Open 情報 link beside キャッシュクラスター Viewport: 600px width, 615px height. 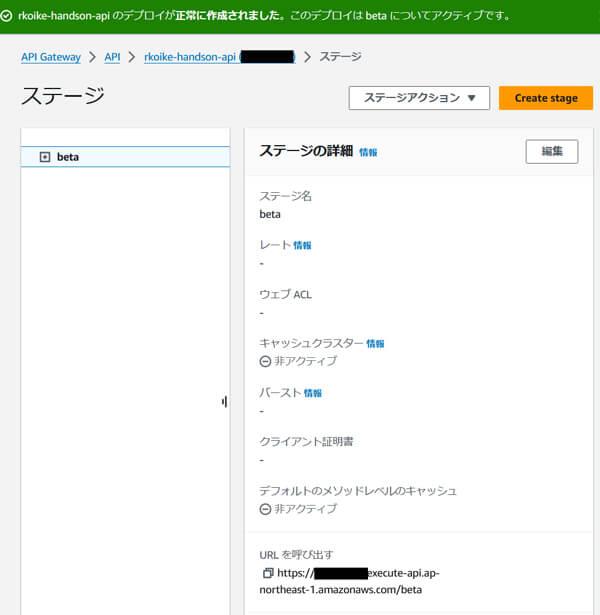[x=375, y=344]
